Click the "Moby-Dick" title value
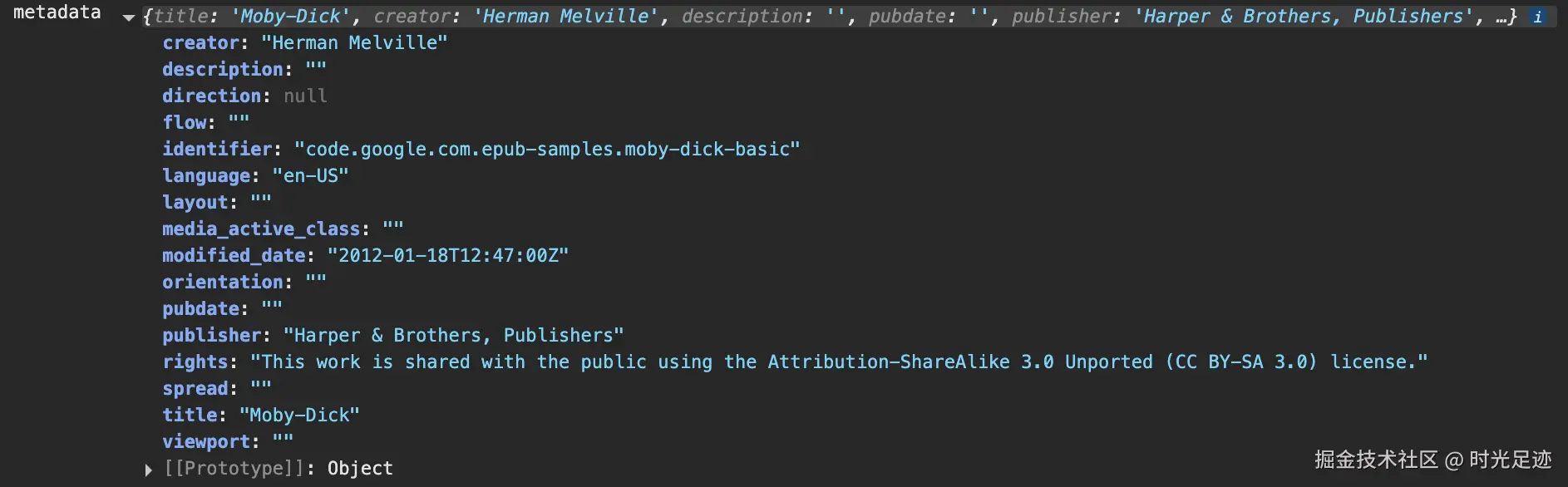This screenshot has height=487, width=1568. 299,415
